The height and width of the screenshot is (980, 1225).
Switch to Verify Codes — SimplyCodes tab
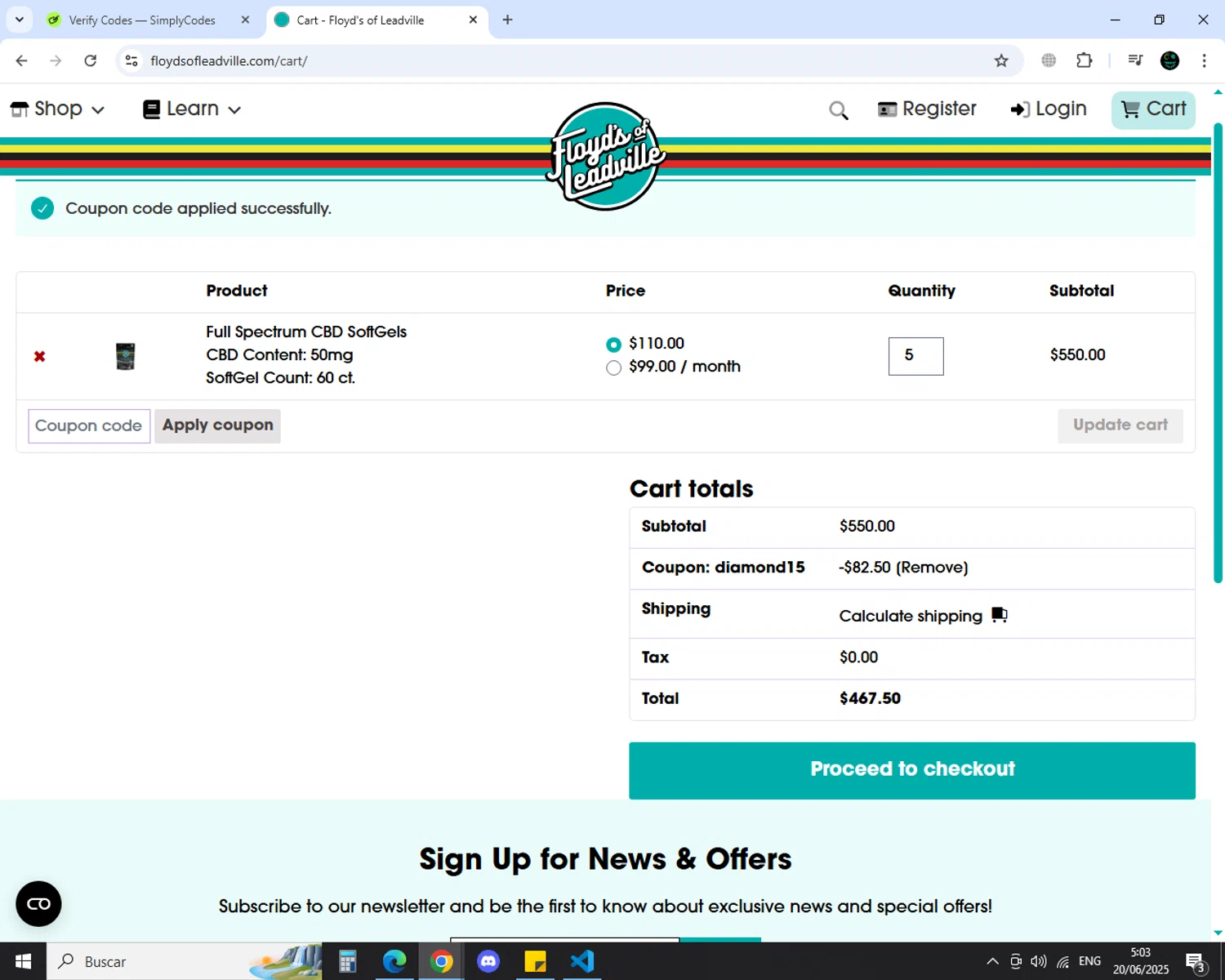click(x=141, y=20)
